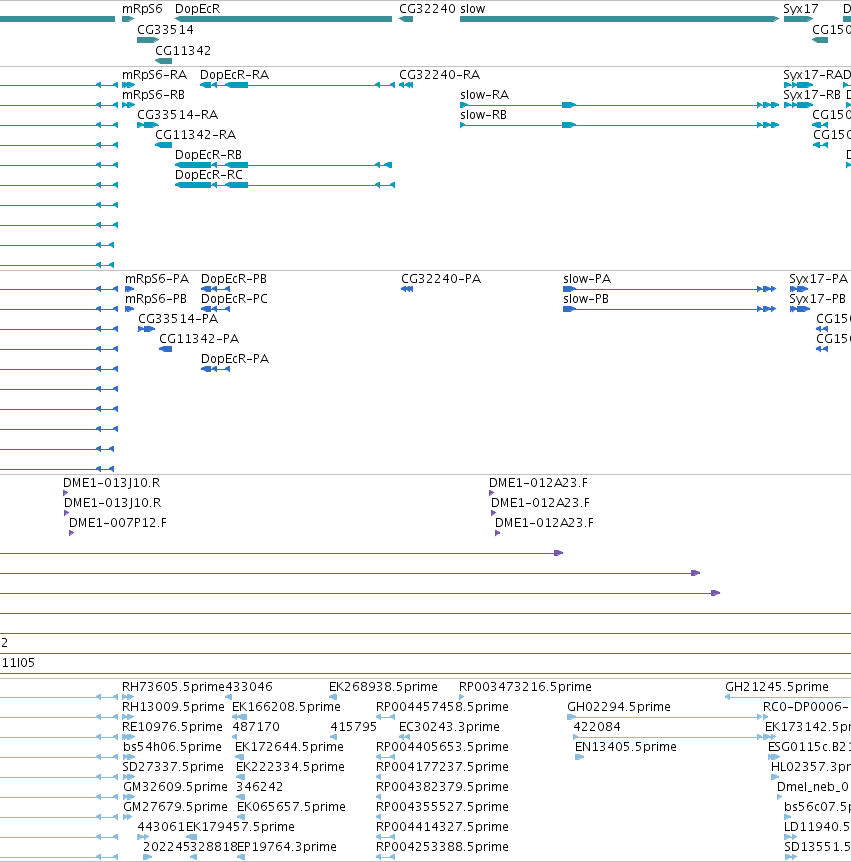Click feature 487170
The width and height of the screenshot is (851, 862).
256,727
